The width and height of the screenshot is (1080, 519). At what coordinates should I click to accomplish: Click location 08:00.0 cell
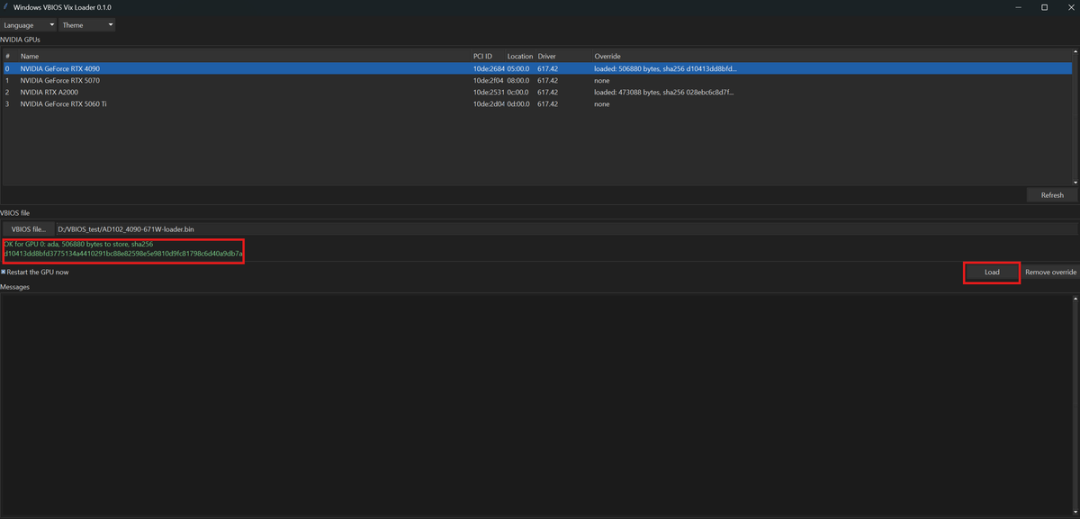pos(520,81)
